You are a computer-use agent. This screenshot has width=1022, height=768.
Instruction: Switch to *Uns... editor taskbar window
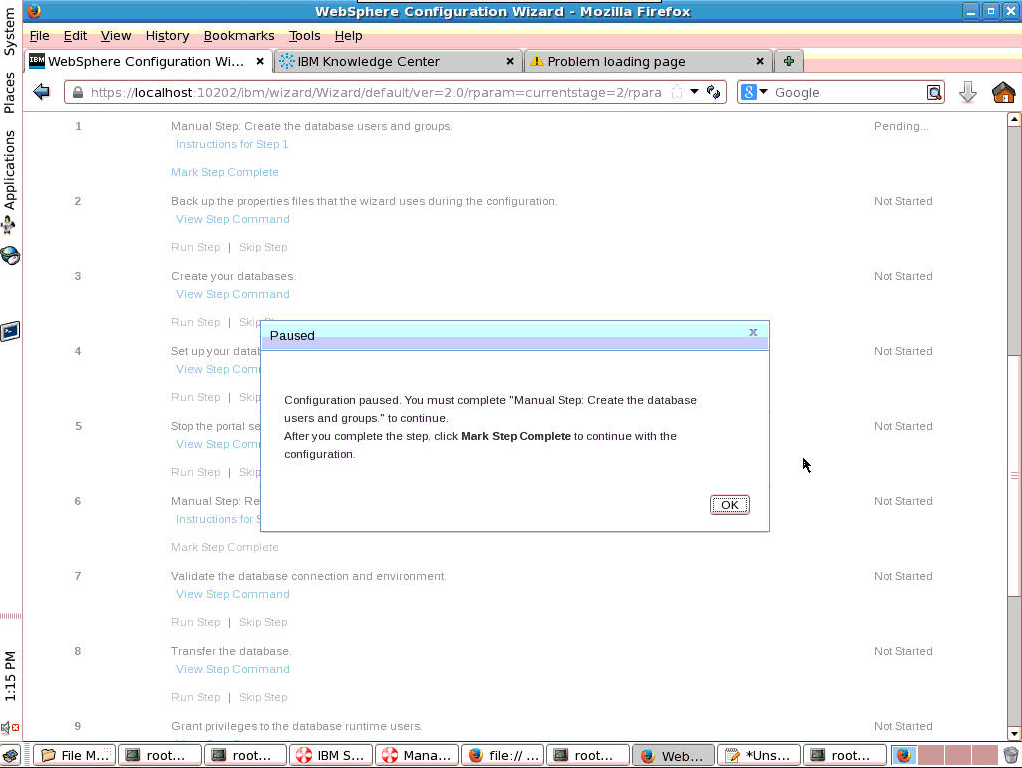coord(759,755)
